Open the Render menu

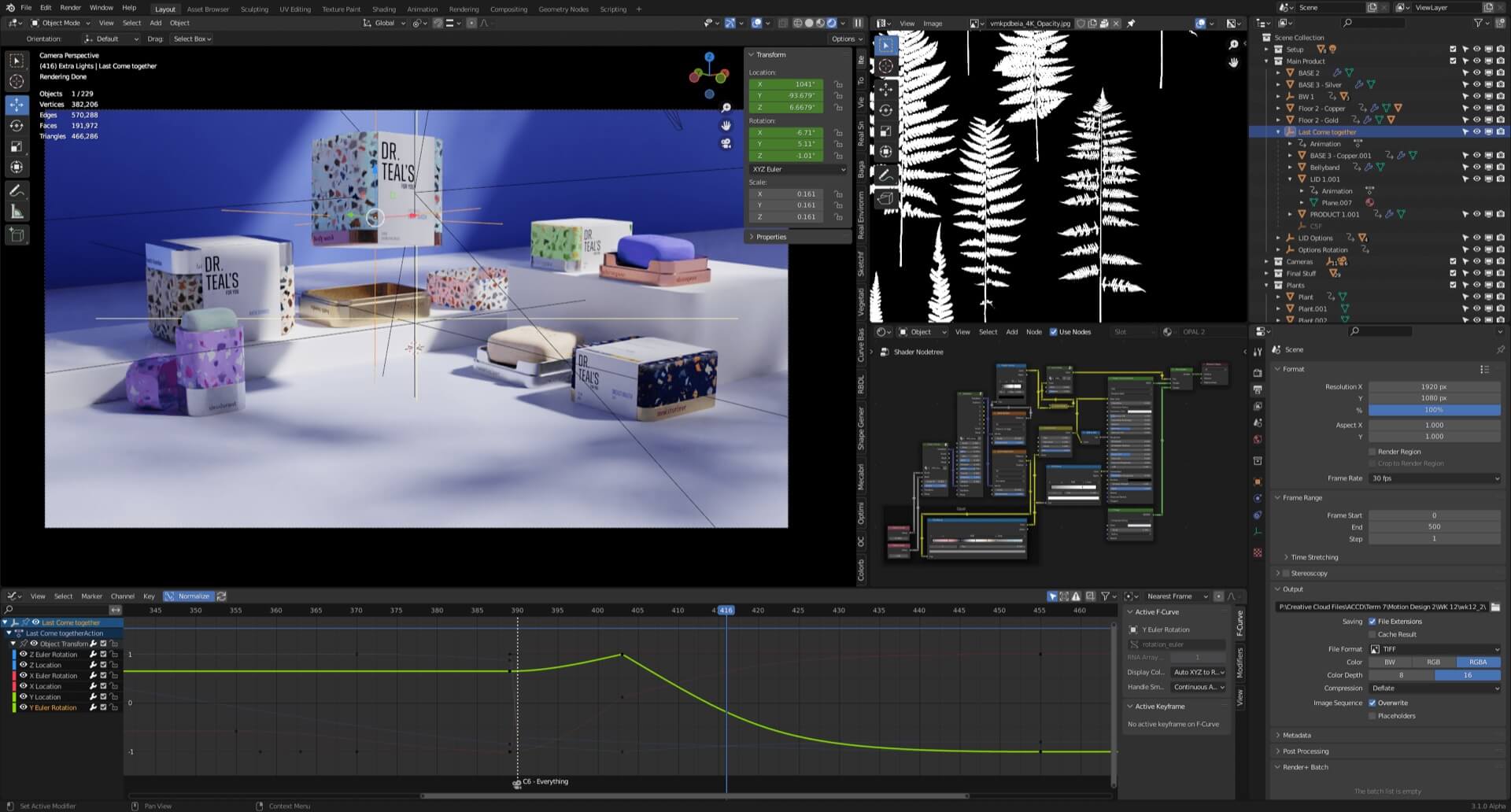pos(70,8)
